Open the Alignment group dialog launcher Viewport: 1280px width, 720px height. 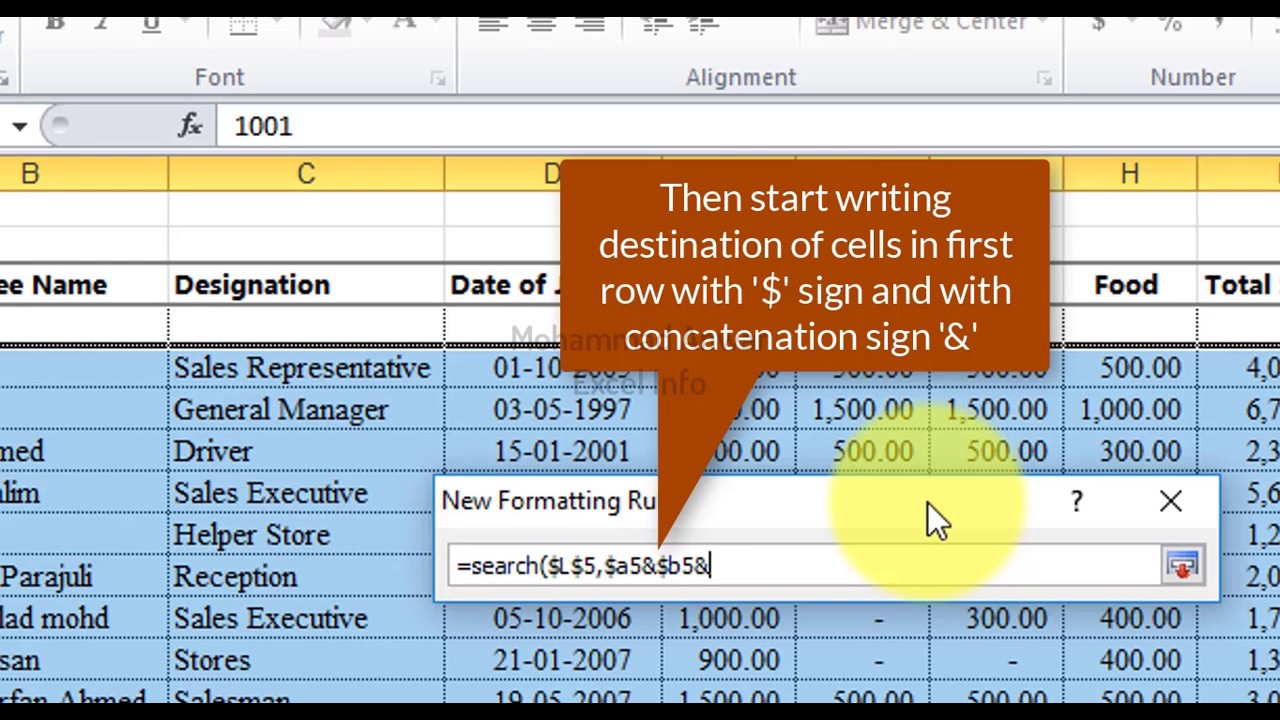coord(1044,78)
